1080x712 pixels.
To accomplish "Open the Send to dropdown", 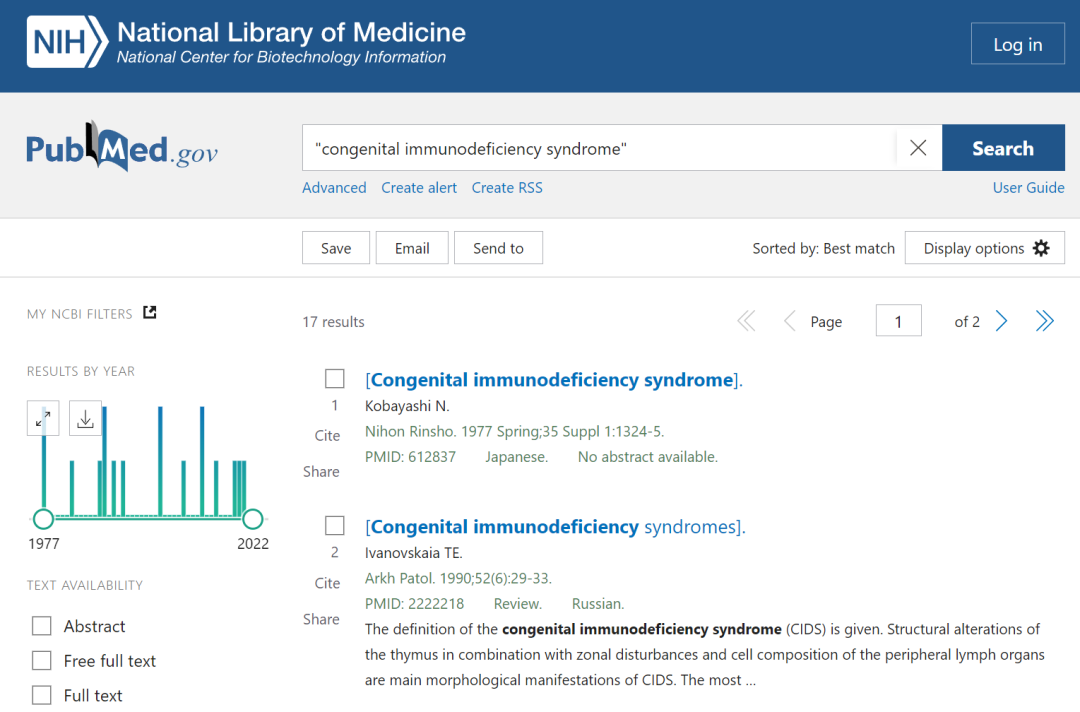I will [x=498, y=247].
